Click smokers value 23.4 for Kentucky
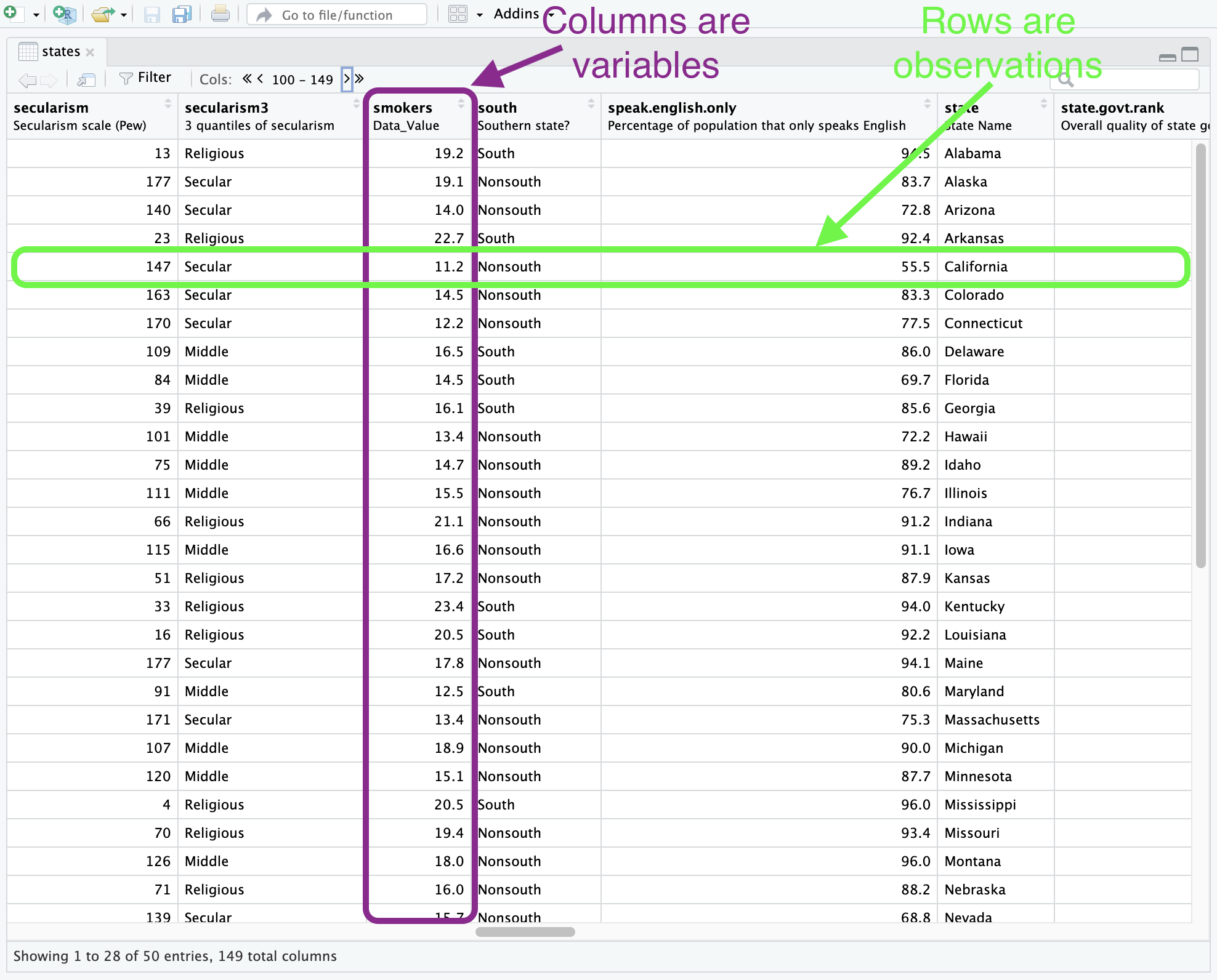This screenshot has width=1217, height=980. pyautogui.click(x=449, y=606)
